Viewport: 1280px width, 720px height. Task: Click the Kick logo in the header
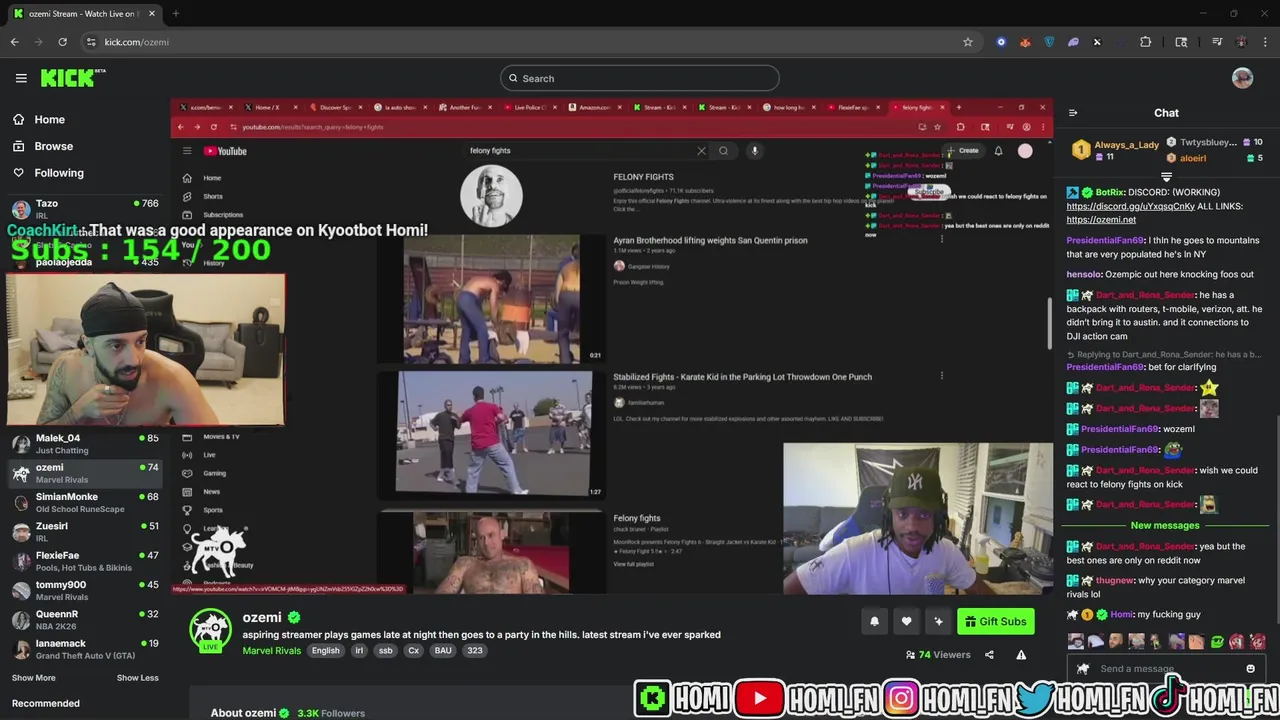coord(73,78)
